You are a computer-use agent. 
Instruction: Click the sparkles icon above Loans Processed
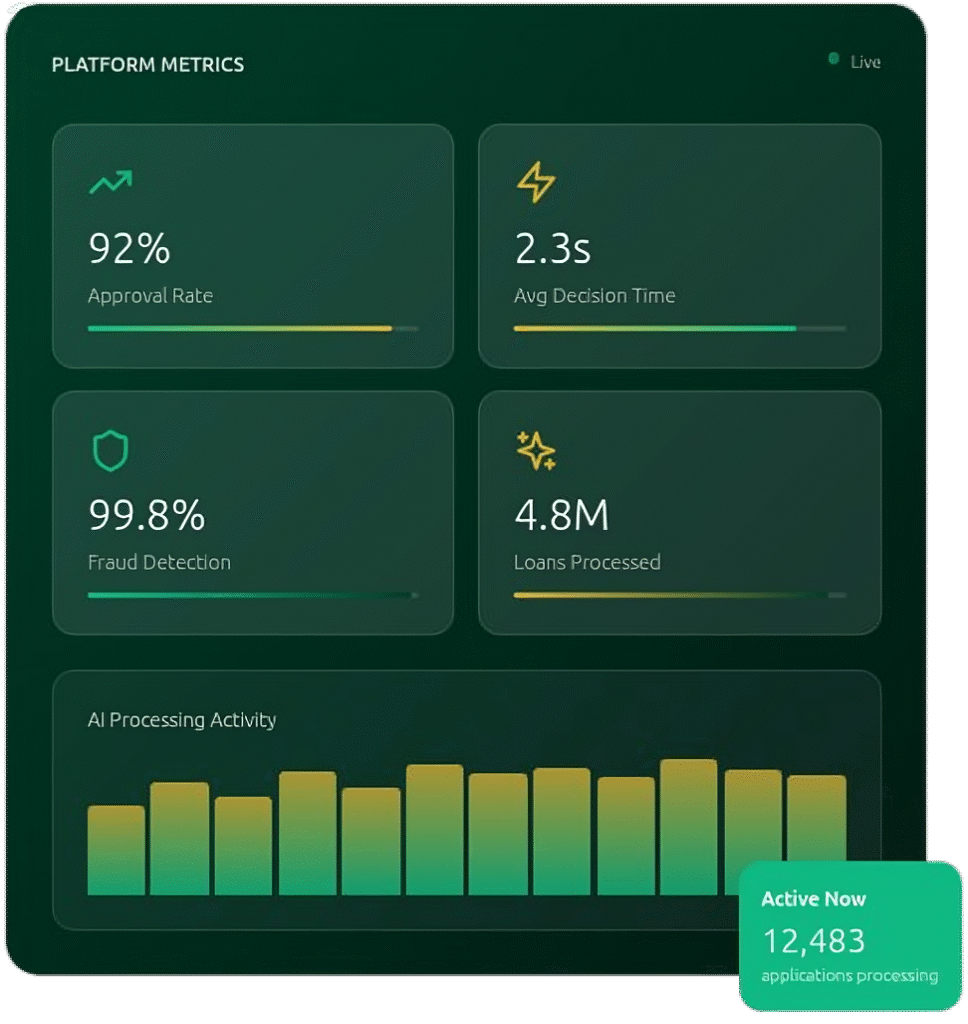[x=536, y=451]
